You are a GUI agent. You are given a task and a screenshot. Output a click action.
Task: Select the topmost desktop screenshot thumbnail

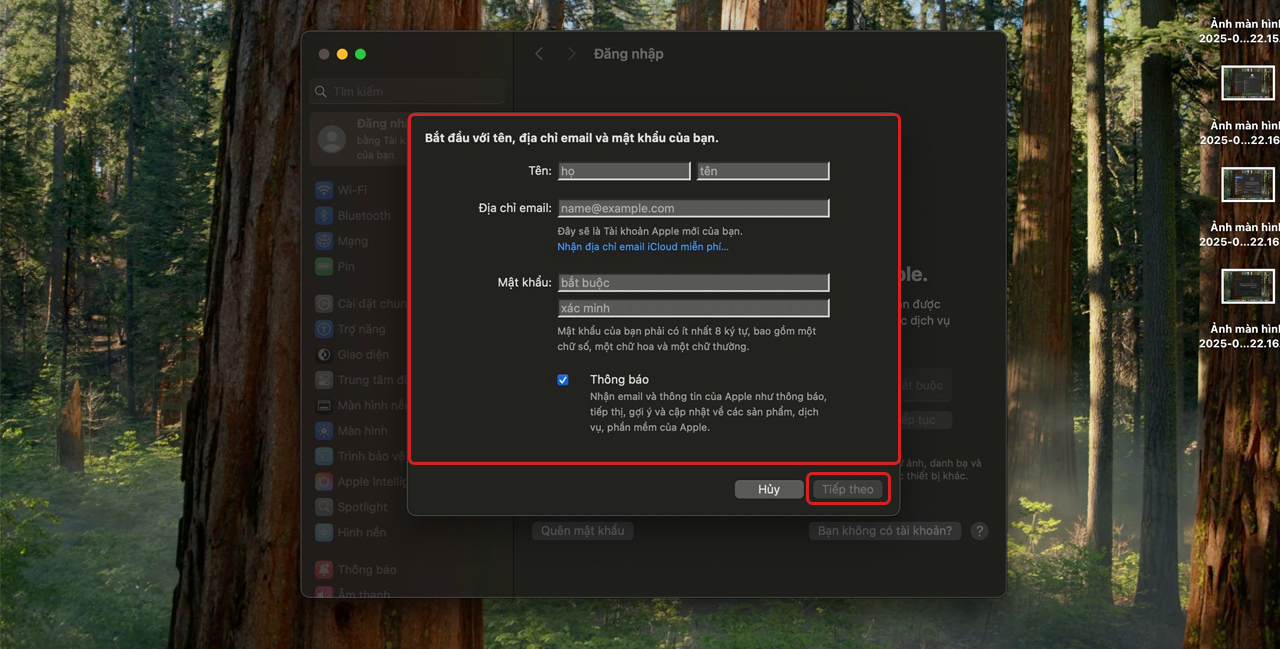(1248, 82)
